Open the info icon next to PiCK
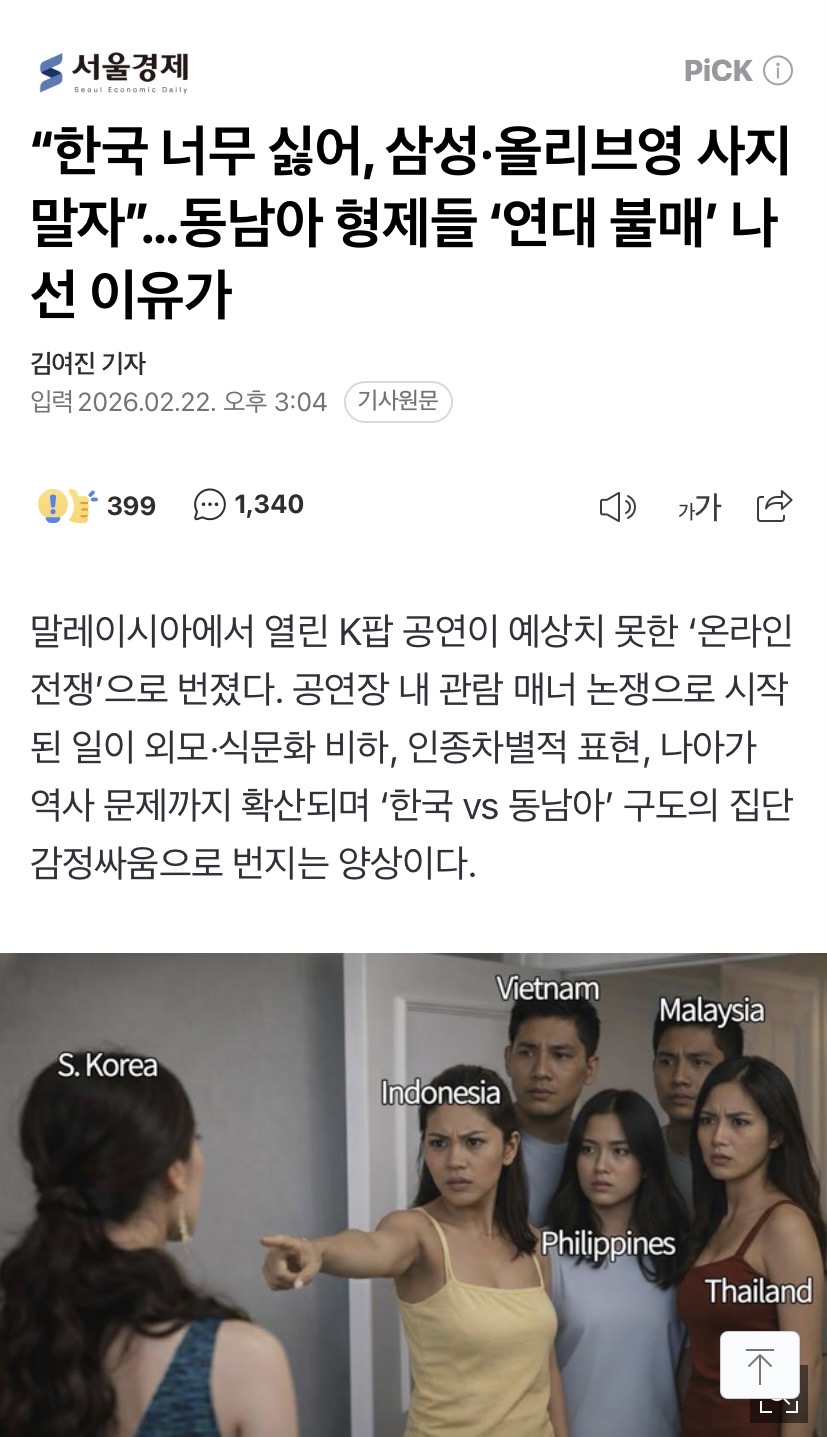The width and height of the screenshot is (827, 1437). [778, 71]
